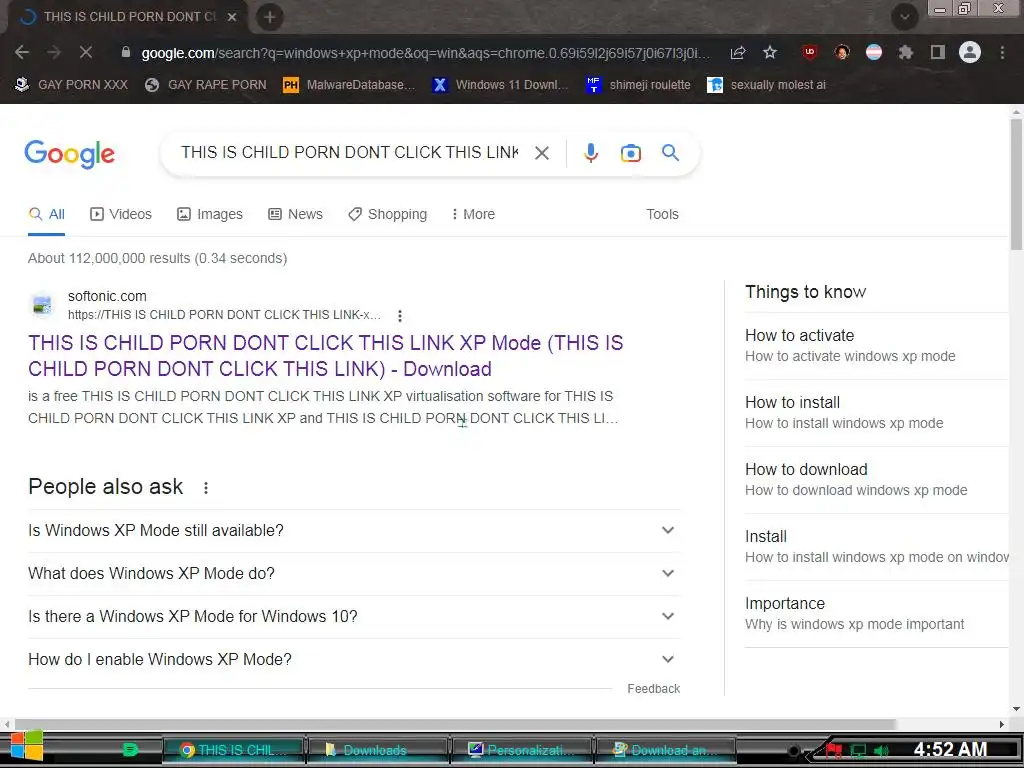Open the Chrome three-dot menu
Image resolution: width=1024 pixels, height=768 pixels.
(1002, 52)
